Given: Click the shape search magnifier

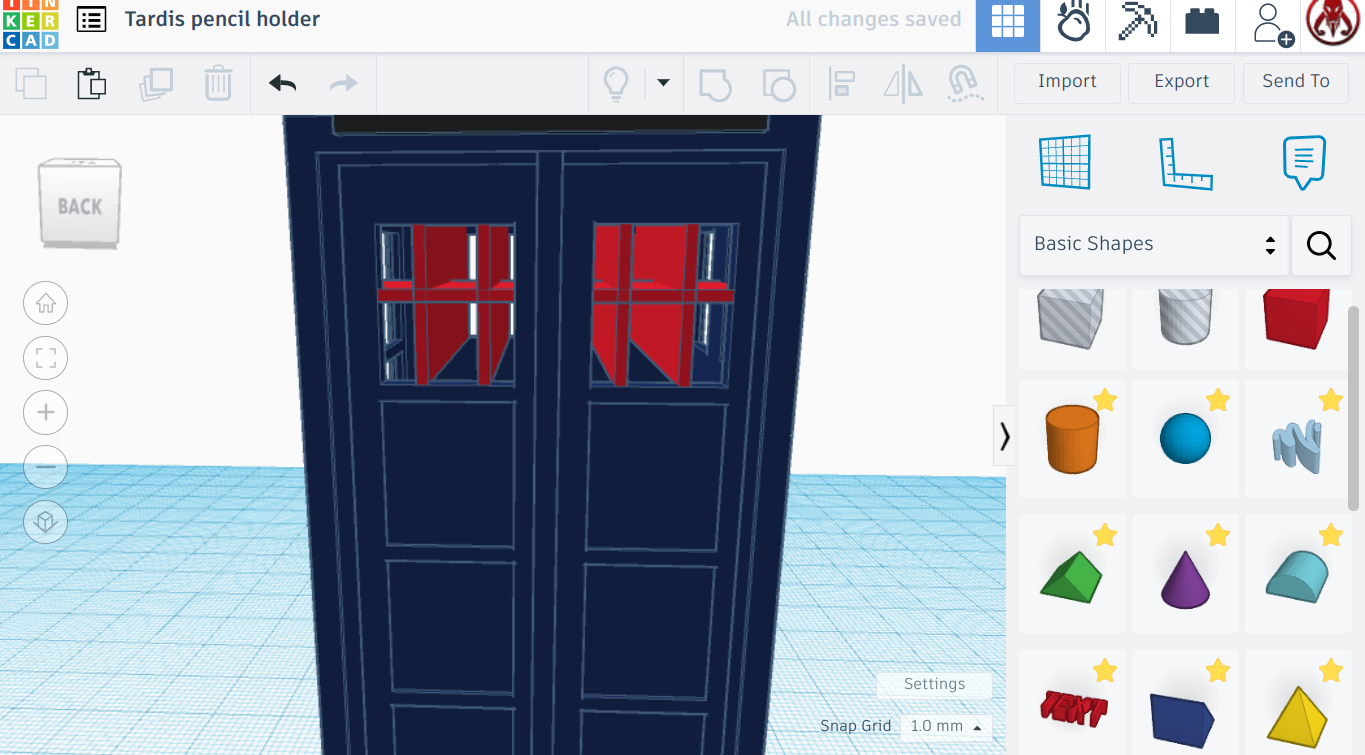Looking at the screenshot, I should point(1321,245).
